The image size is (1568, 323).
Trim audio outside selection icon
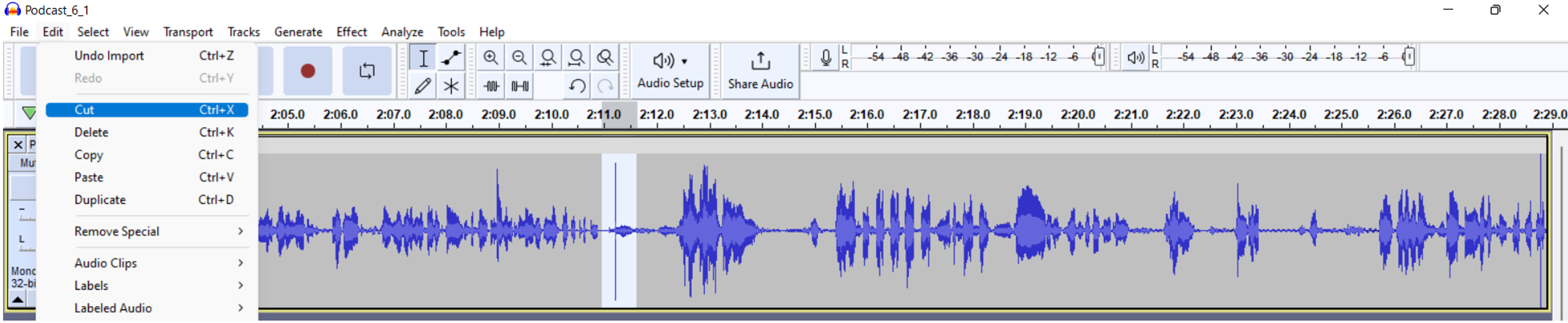coord(491,86)
